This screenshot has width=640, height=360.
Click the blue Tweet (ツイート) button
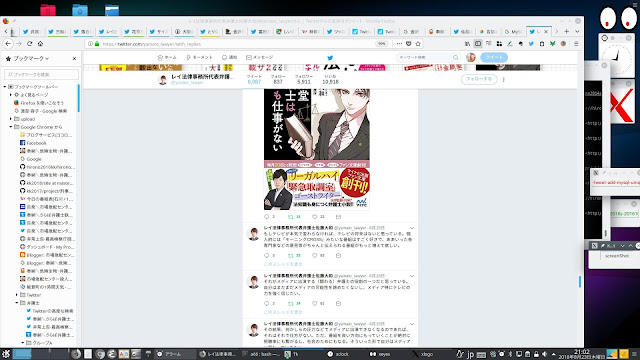[494, 58]
